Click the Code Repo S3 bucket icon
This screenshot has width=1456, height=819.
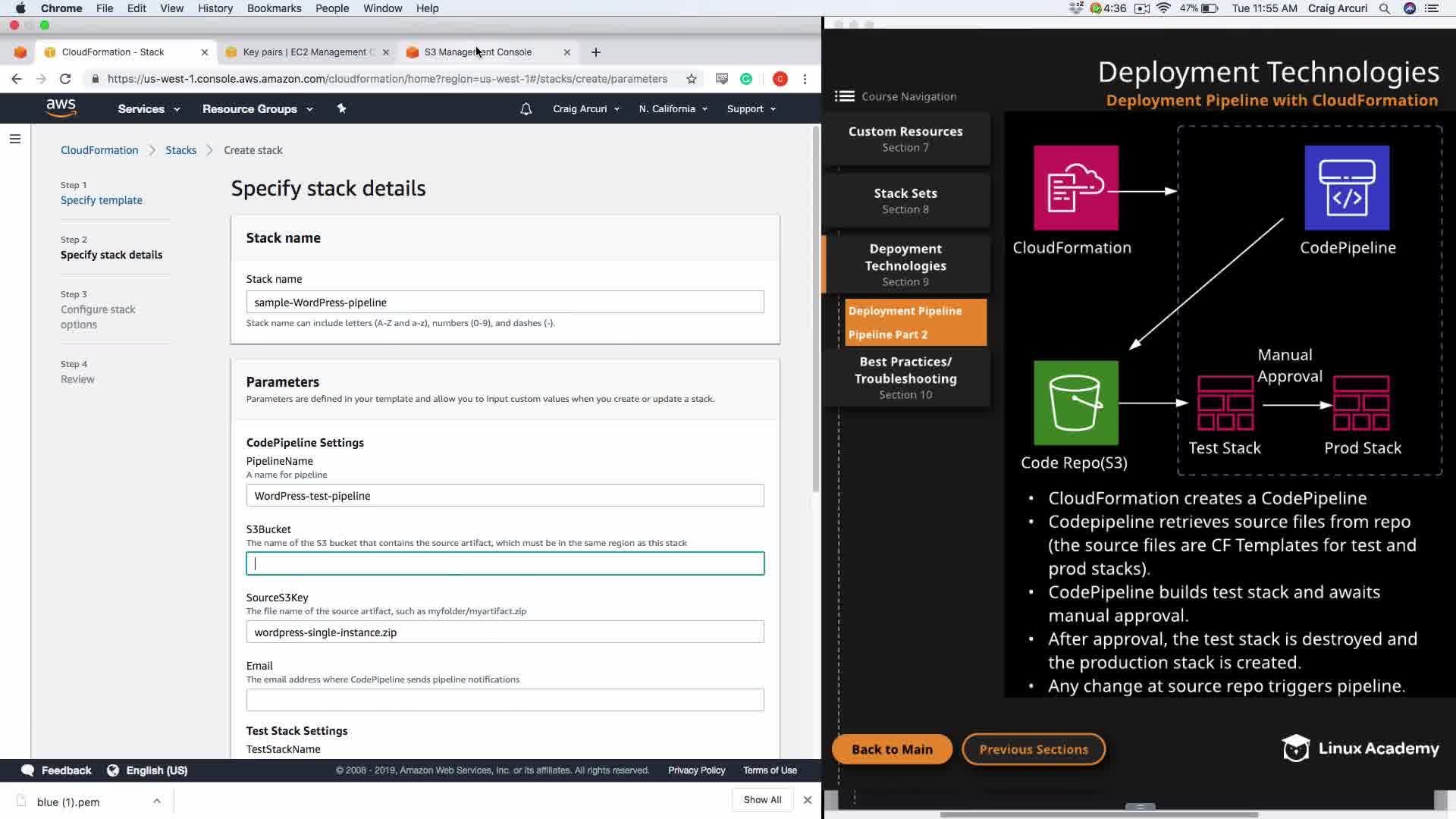pos(1075,403)
